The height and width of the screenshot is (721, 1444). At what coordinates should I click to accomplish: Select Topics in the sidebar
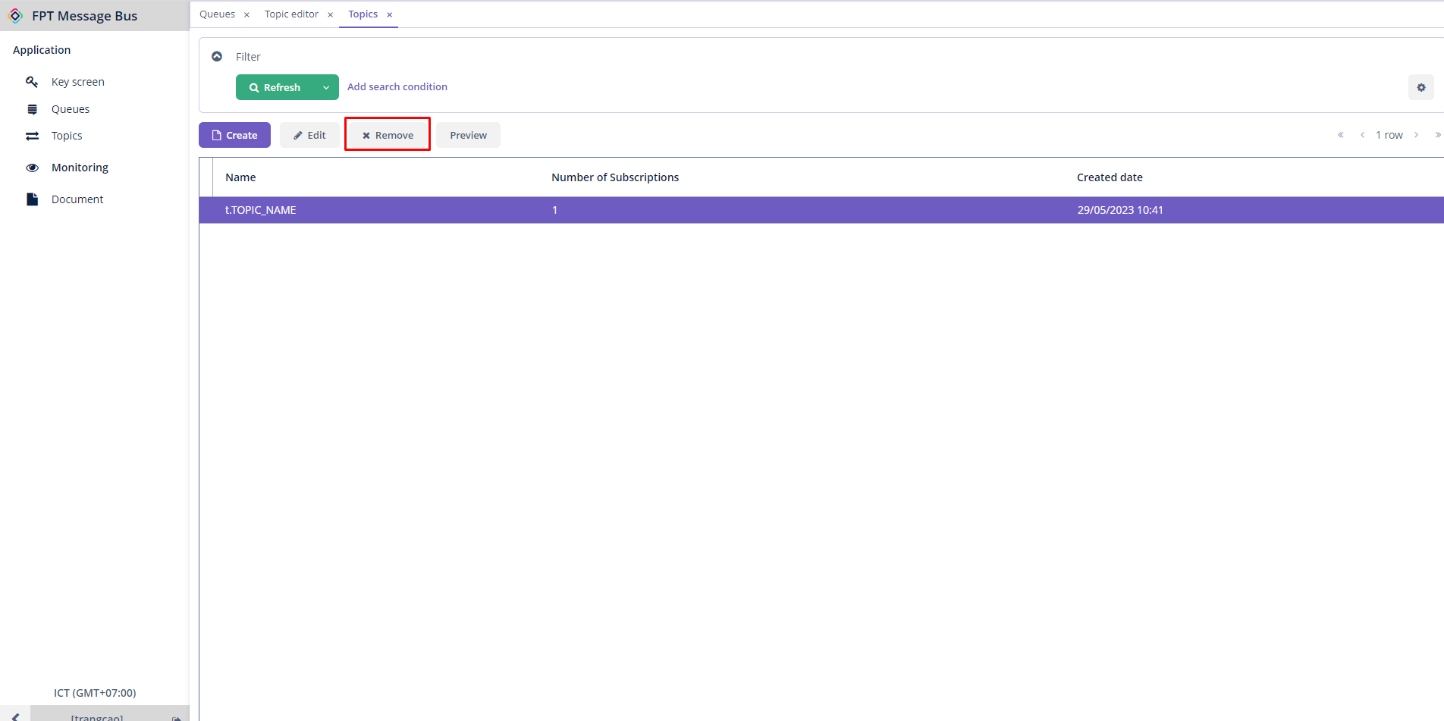[66, 135]
